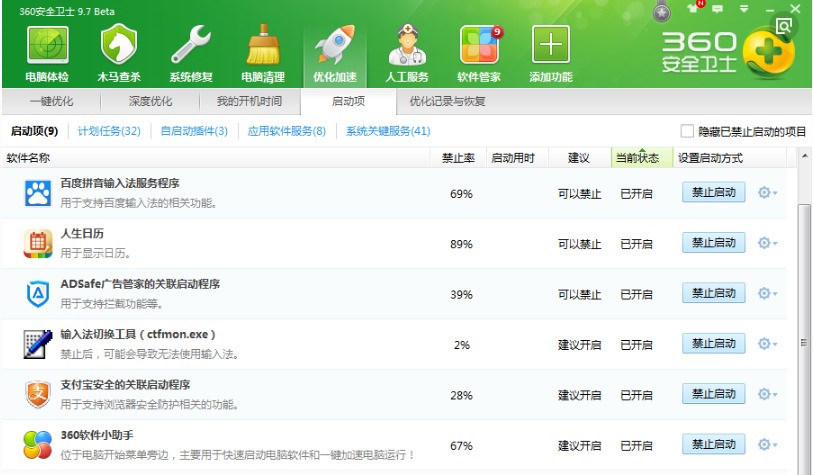813x475 pixels.
Task: Click 已开启 in 360软件小助手 row
Action: [636, 445]
